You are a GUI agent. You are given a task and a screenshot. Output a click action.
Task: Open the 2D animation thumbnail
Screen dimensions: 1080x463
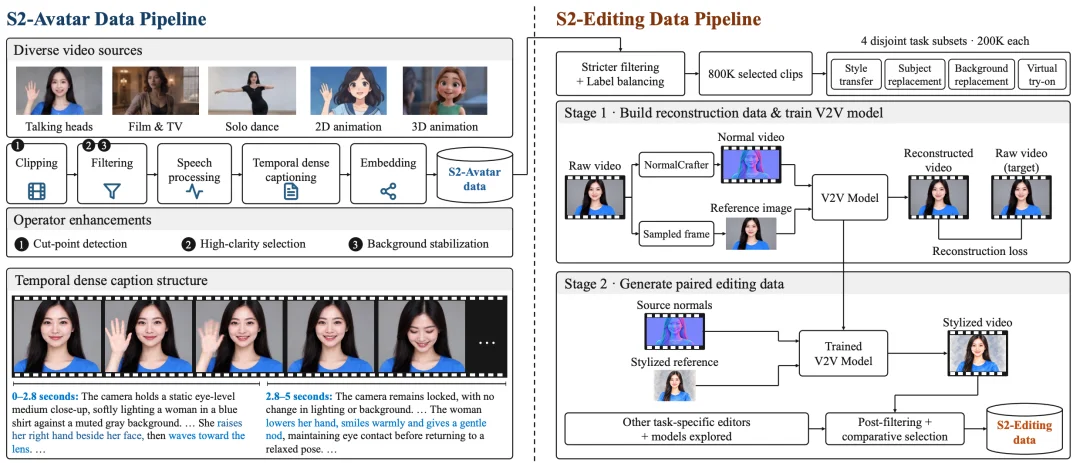click(347, 90)
